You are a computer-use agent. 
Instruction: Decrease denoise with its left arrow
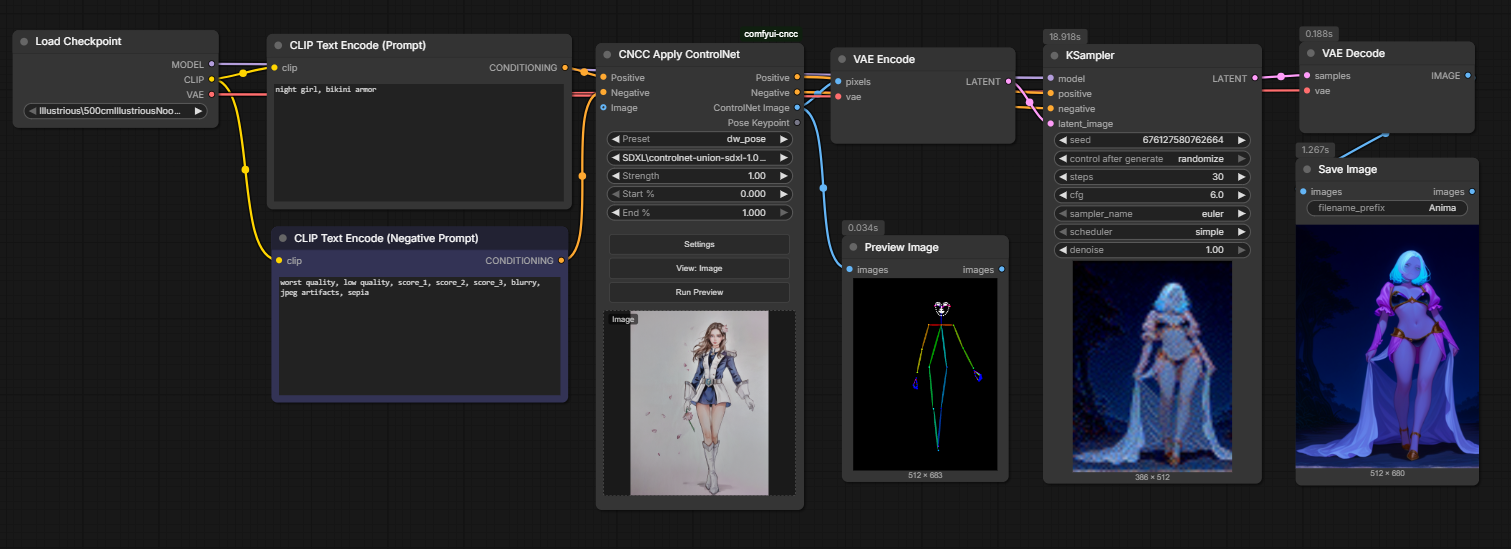click(1063, 250)
